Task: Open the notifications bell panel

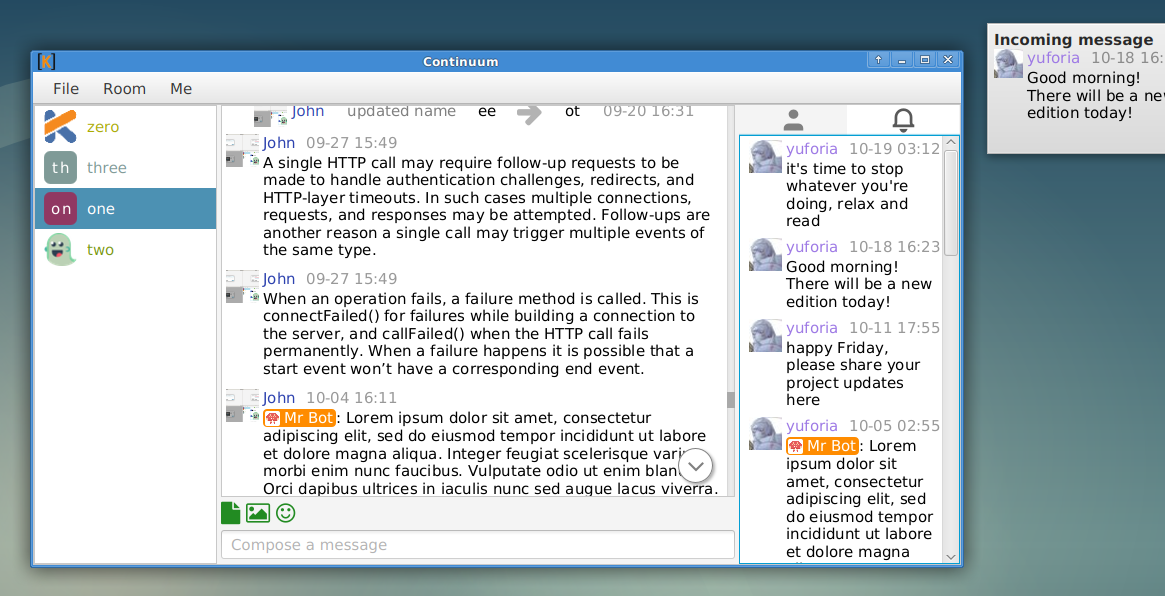Action: 902,119
